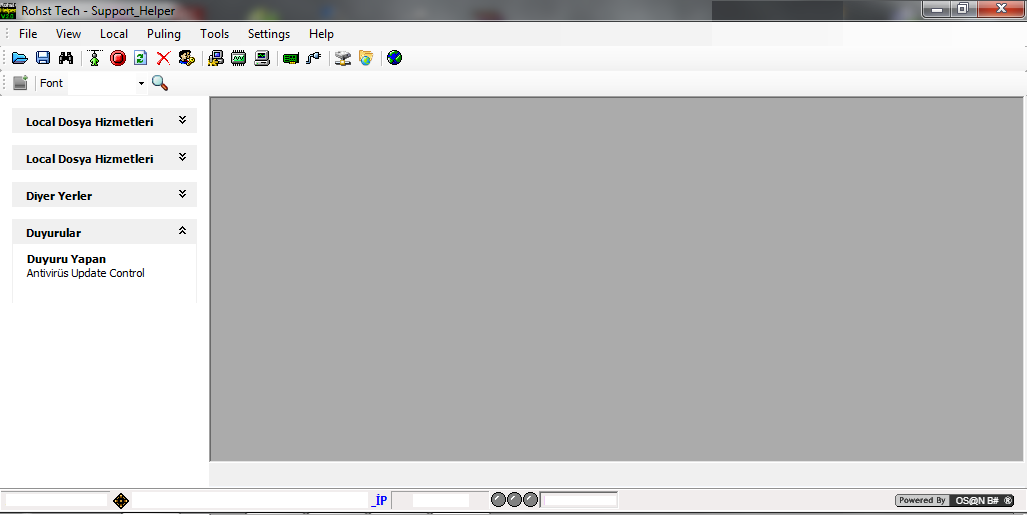Viewport: 1027px width, 515px height.
Task: Expand the Diyer Yerler panel chevron
Action: point(183,194)
